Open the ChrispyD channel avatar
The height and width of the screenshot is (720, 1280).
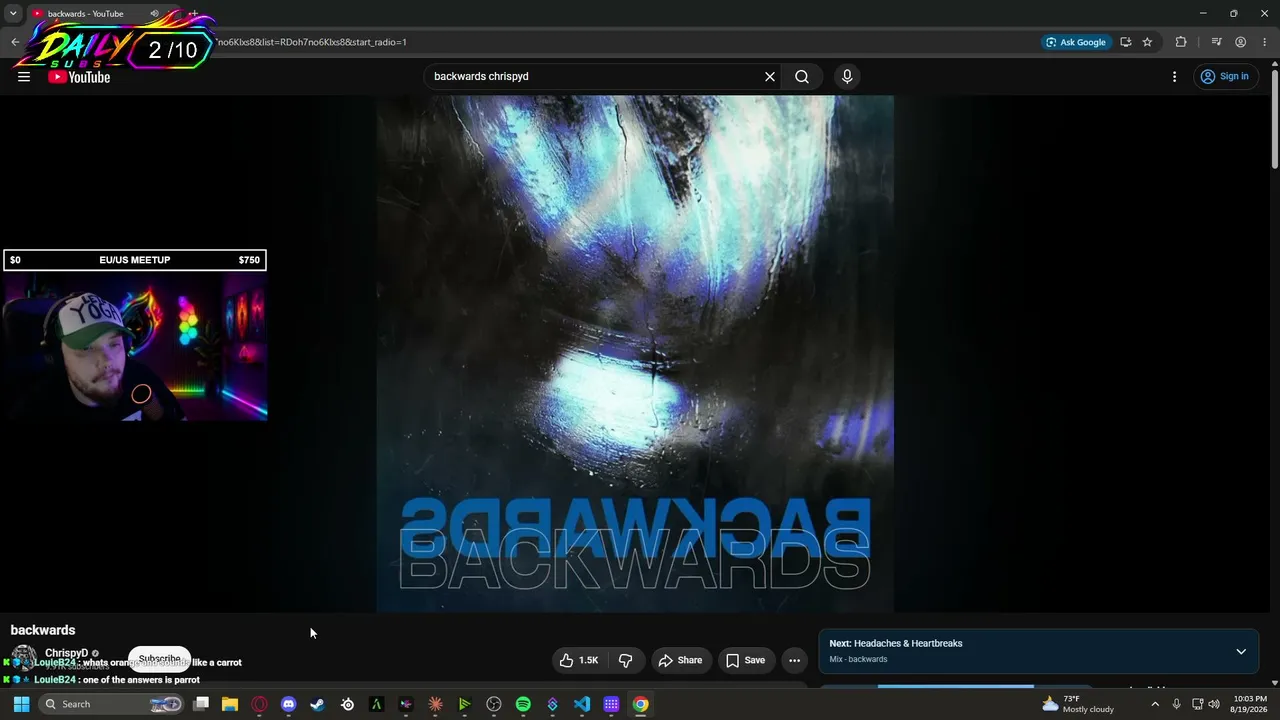click(x=23, y=659)
